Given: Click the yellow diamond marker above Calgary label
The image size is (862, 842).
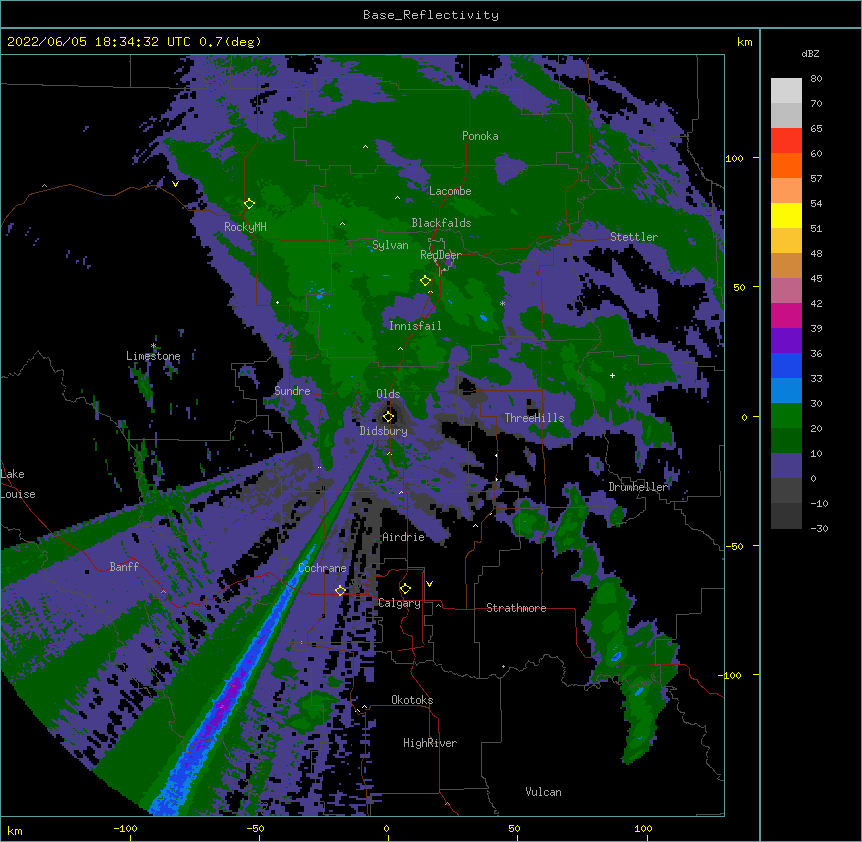Looking at the screenshot, I should pyautogui.click(x=405, y=589).
